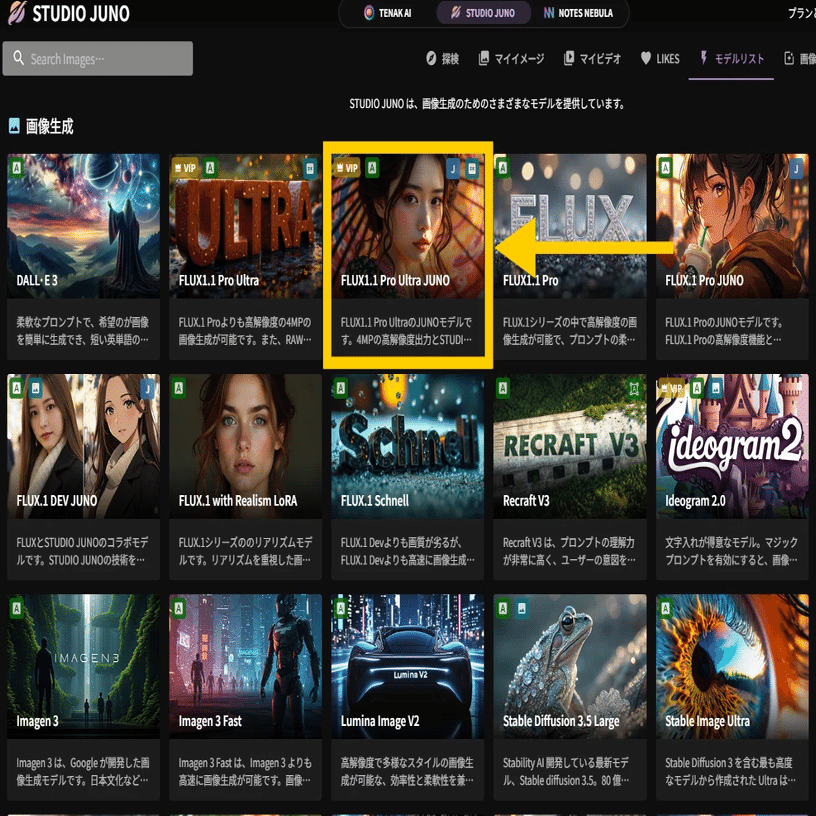Click the Studio Juno logo icon
Screen dimensions: 816x816
point(17,13)
